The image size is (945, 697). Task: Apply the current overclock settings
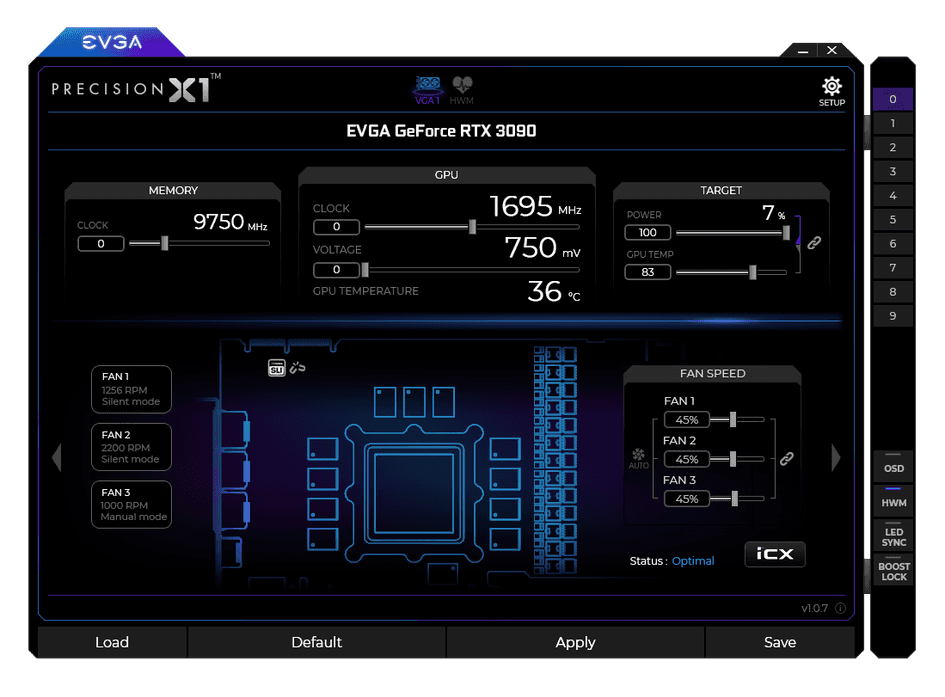click(575, 642)
